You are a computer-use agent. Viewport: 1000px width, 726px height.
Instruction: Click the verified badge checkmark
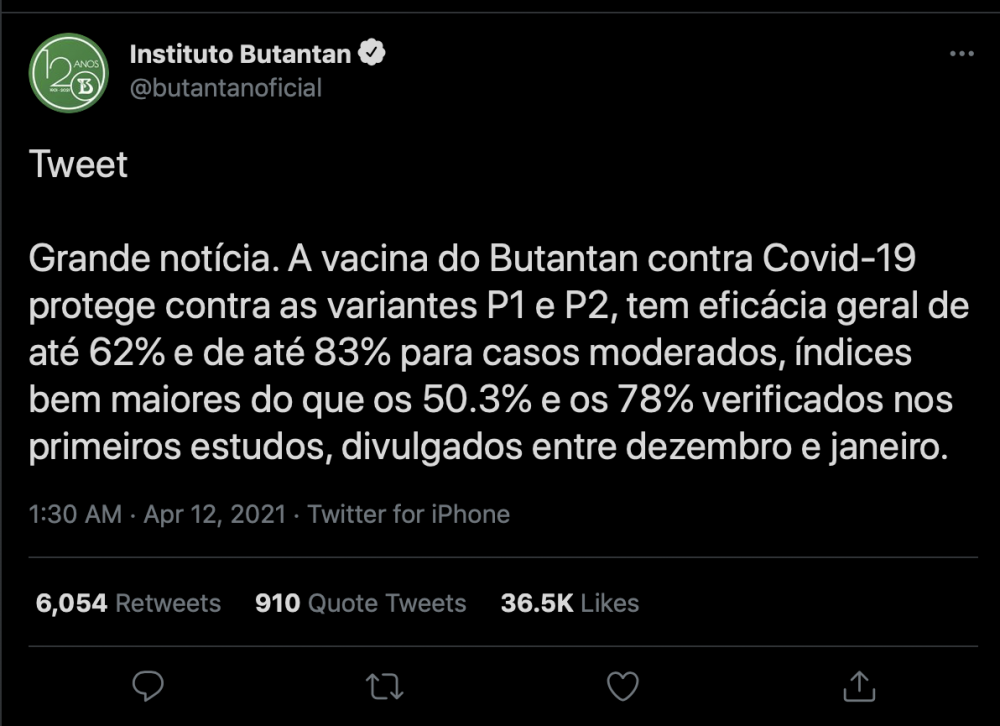(x=372, y=53)
